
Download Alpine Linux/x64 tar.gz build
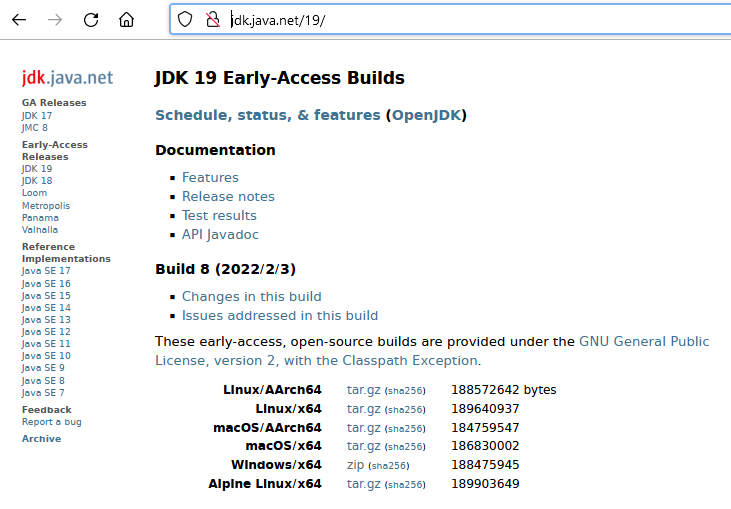pos(364,484)
